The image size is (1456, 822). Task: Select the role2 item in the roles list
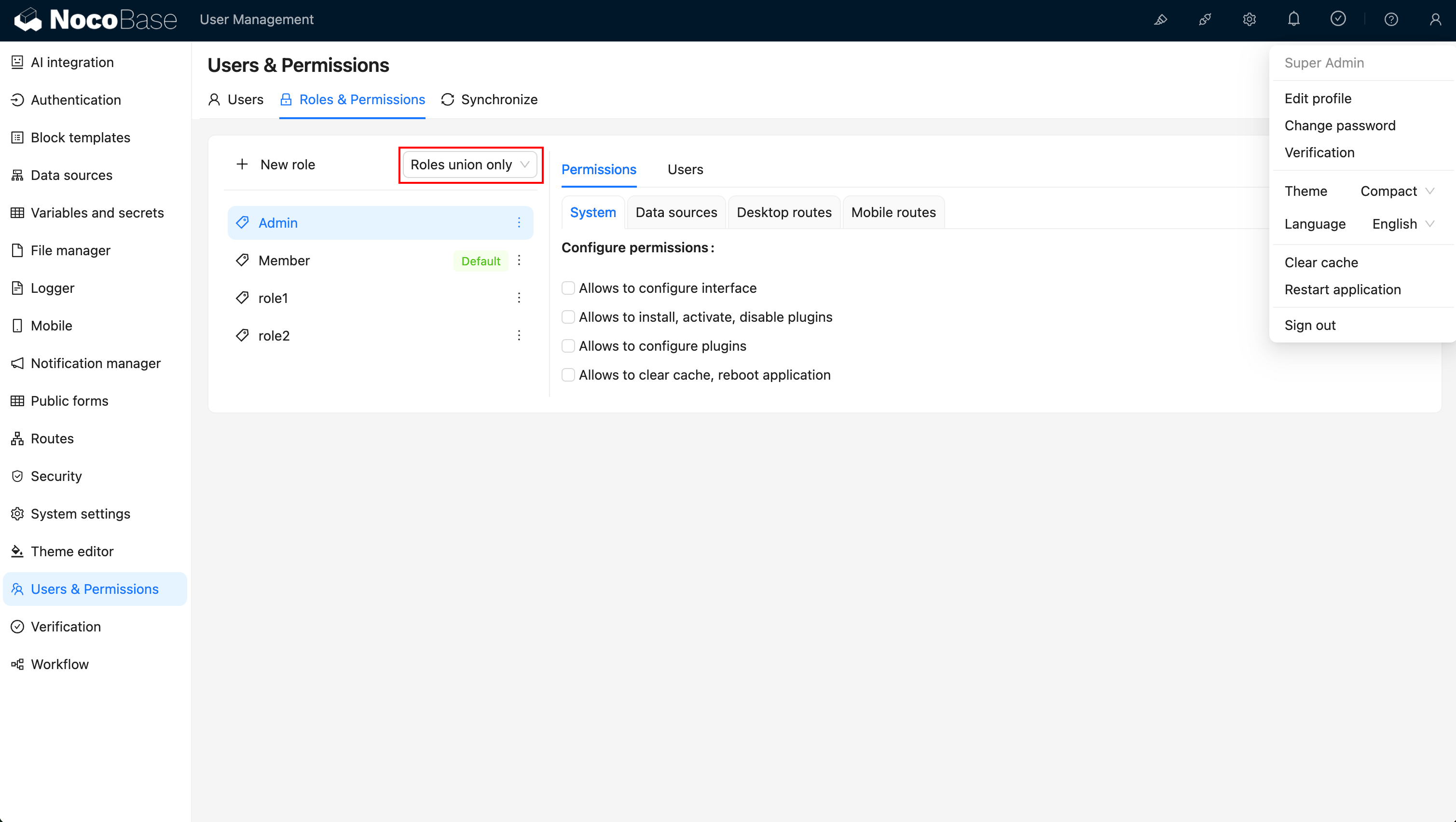274,336
